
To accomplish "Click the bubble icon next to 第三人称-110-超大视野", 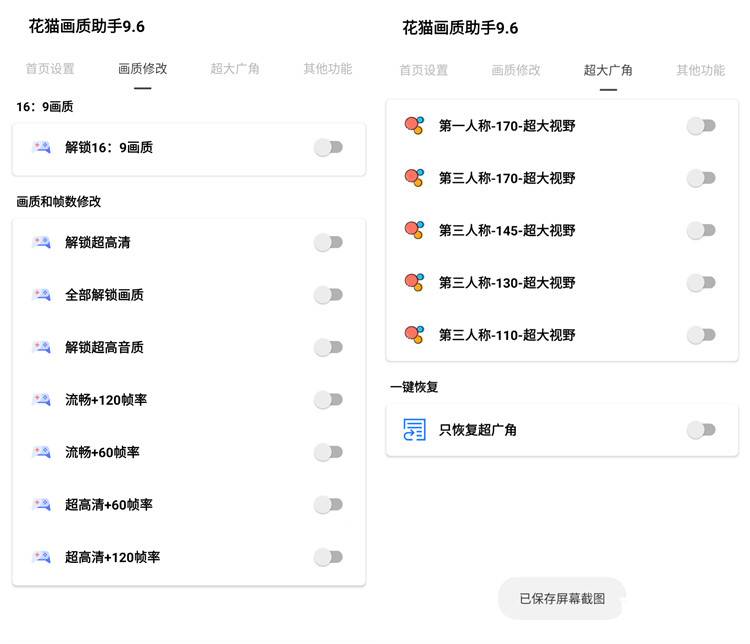I will pyautogui.click(x=414, y=334).
